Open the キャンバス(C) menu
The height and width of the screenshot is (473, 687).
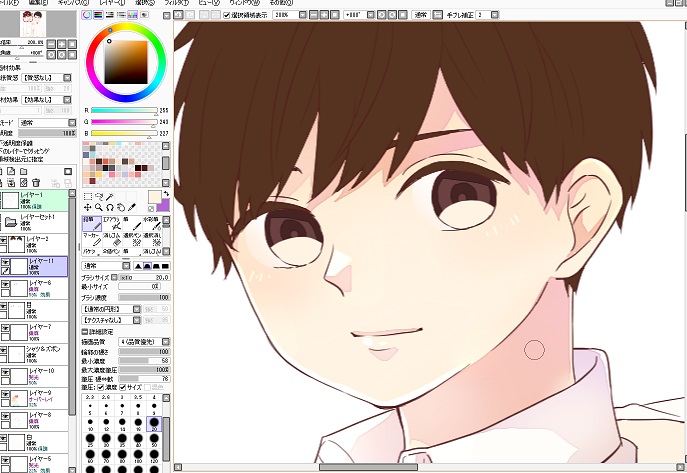pyautogui.click(x=73, y=2)
